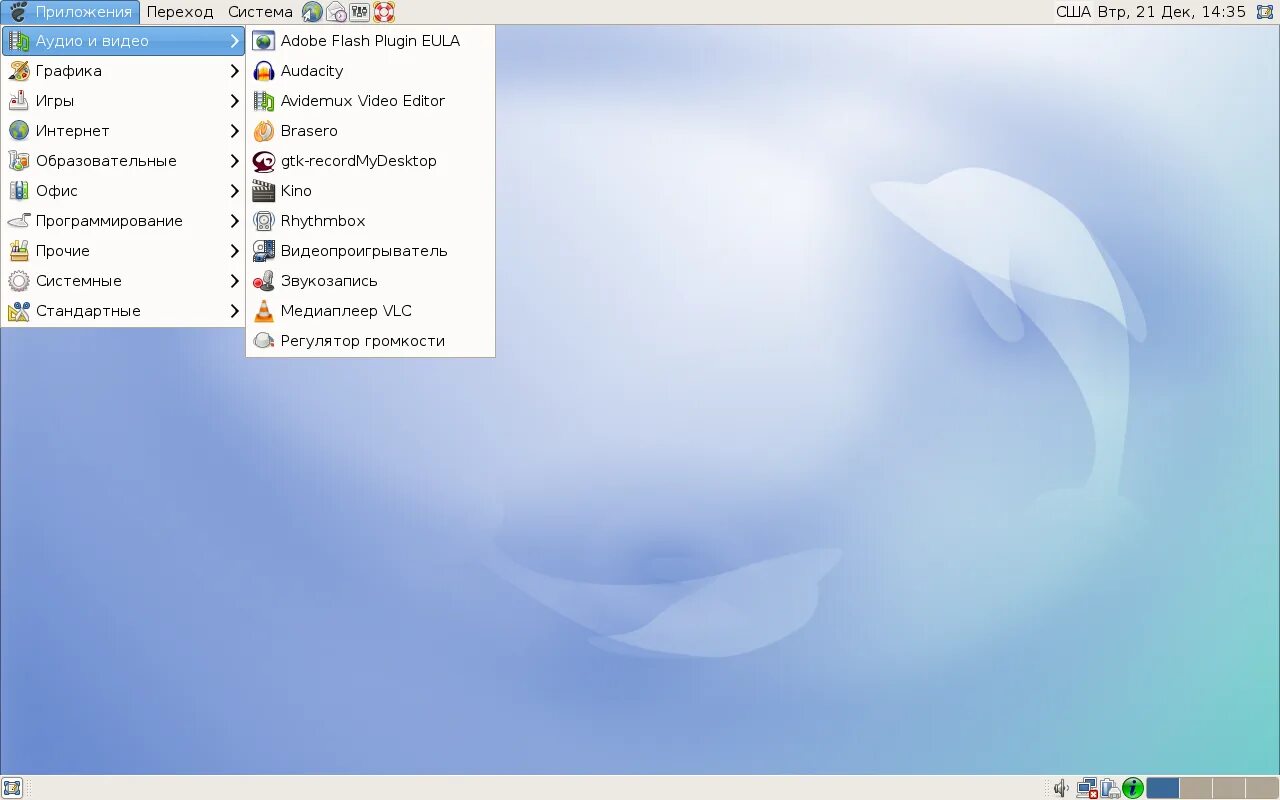1280x800 pixels.
Task: Click the speaker volume tray icon
Action: [x=1062, y=788]
